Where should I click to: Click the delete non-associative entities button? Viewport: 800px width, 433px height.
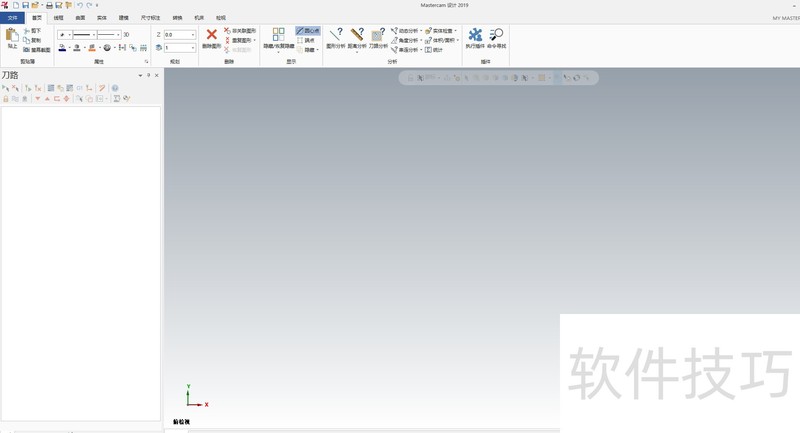click(240, 31)
